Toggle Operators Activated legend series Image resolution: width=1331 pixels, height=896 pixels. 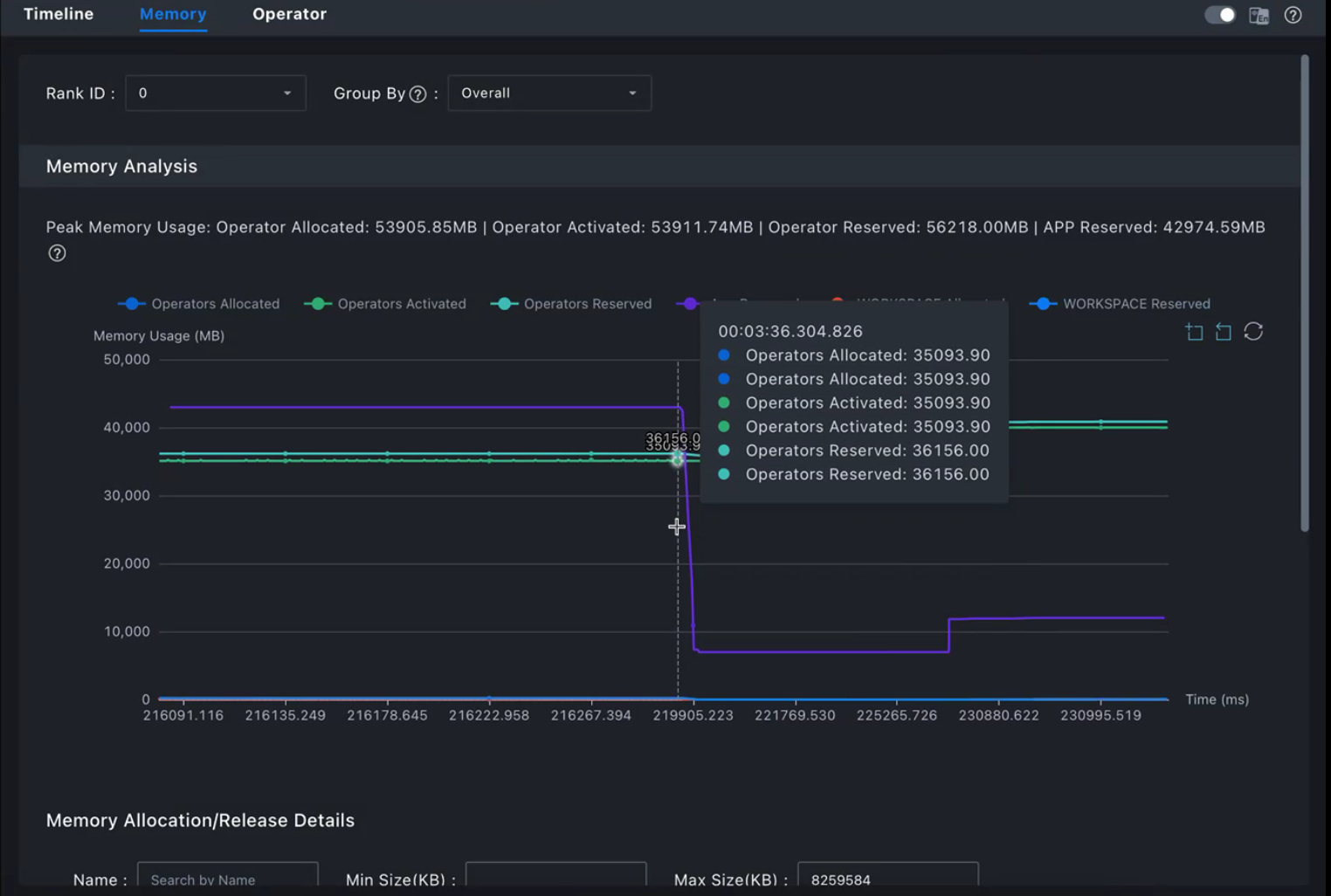[385, 304]
